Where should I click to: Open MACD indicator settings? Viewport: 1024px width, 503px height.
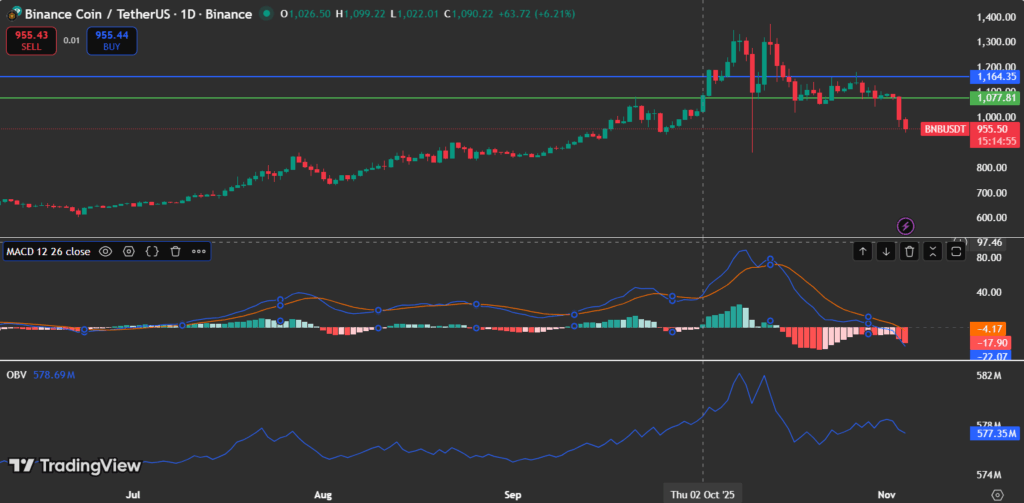tap(129, 252)
